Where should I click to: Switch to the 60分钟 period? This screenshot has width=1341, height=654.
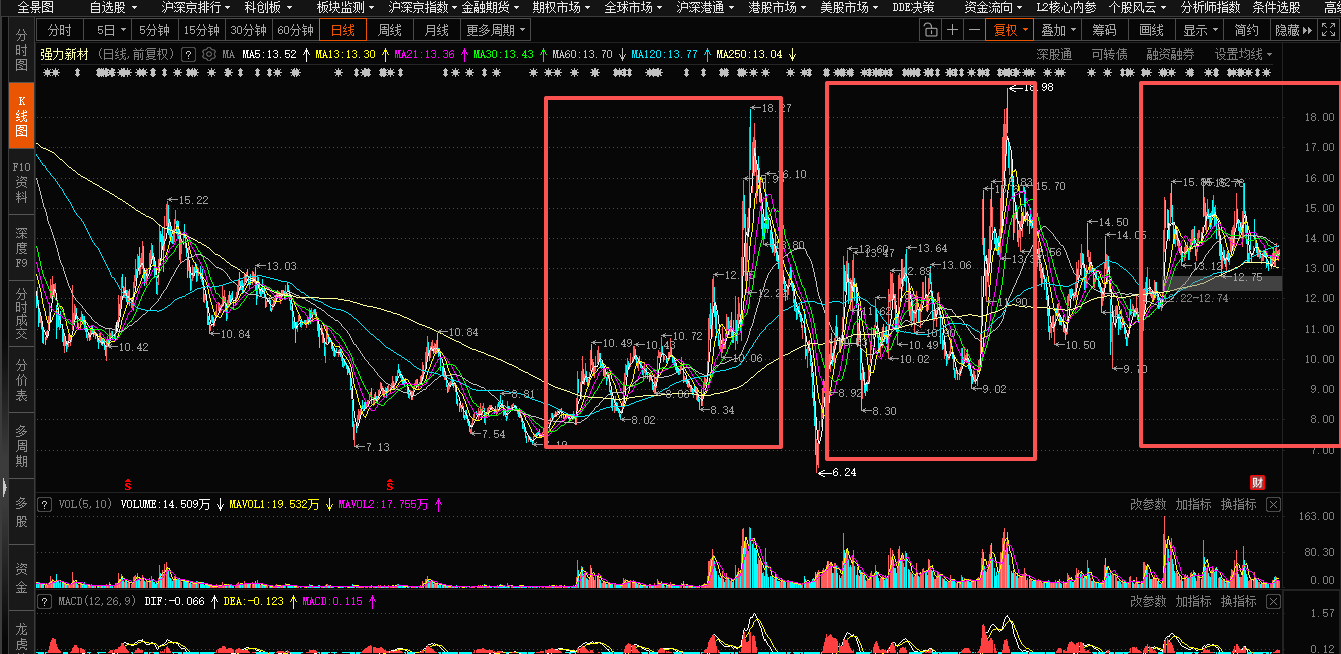tap(295, 30)
